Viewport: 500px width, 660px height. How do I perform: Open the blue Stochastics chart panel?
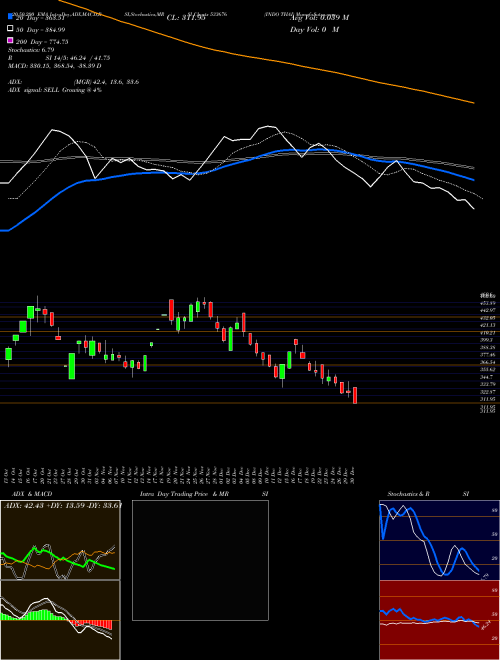tap(440, 540)
